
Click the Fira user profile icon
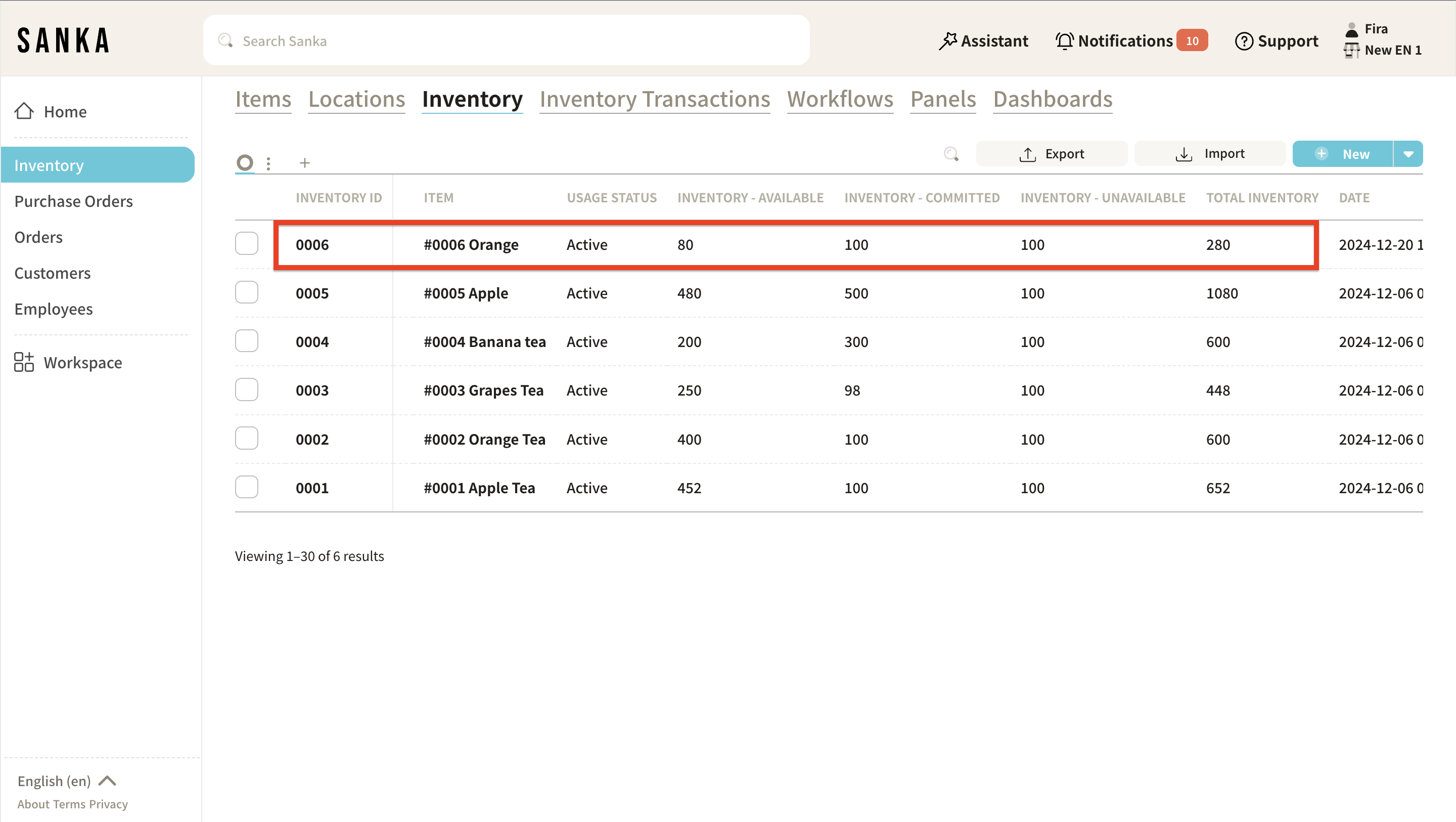(1351, 29)
